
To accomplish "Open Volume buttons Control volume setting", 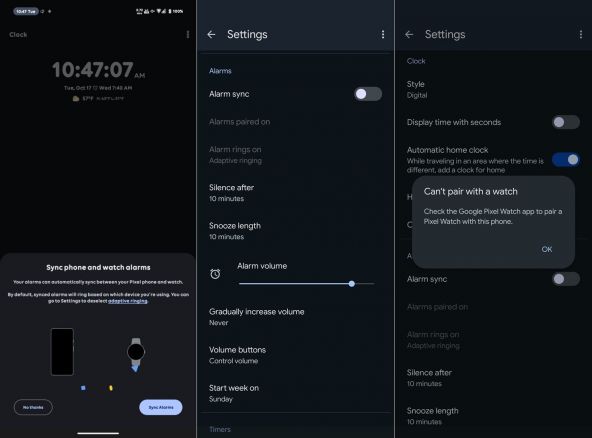I will tap(295, 355).
